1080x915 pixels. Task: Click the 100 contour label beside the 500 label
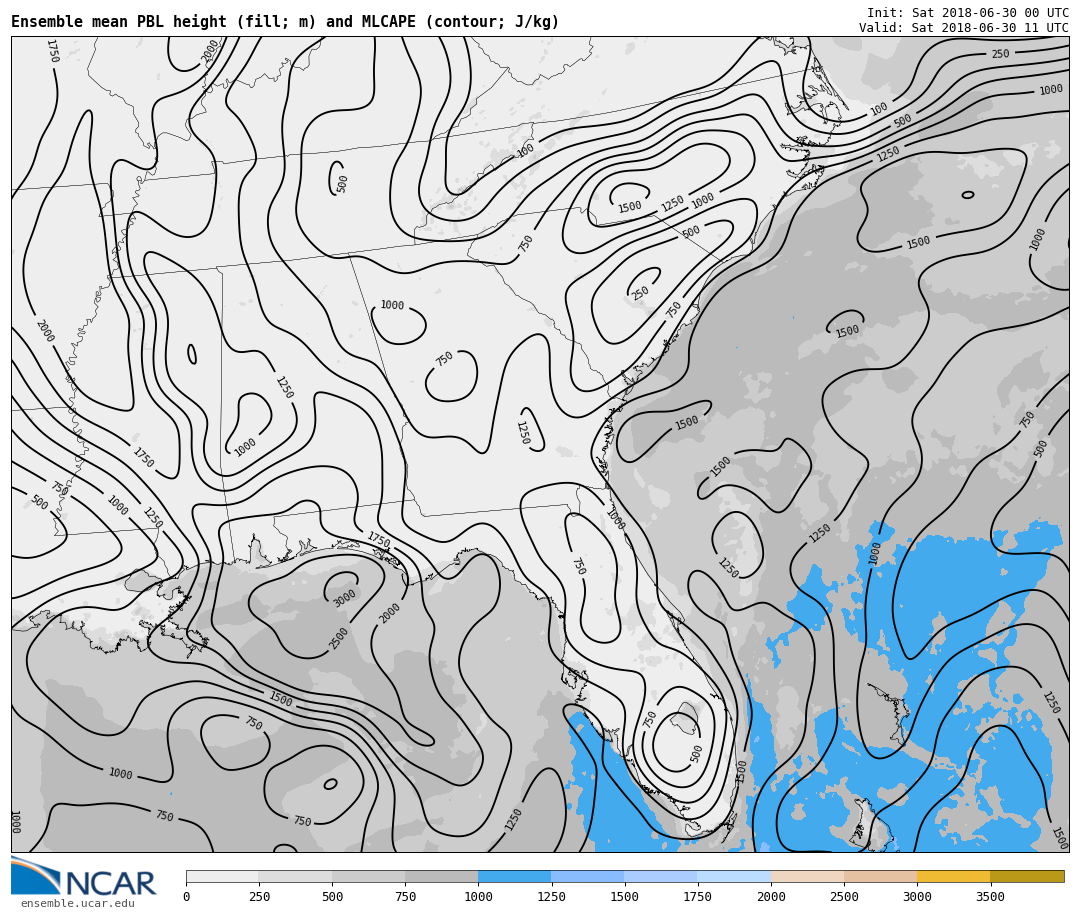click(878, 109)
